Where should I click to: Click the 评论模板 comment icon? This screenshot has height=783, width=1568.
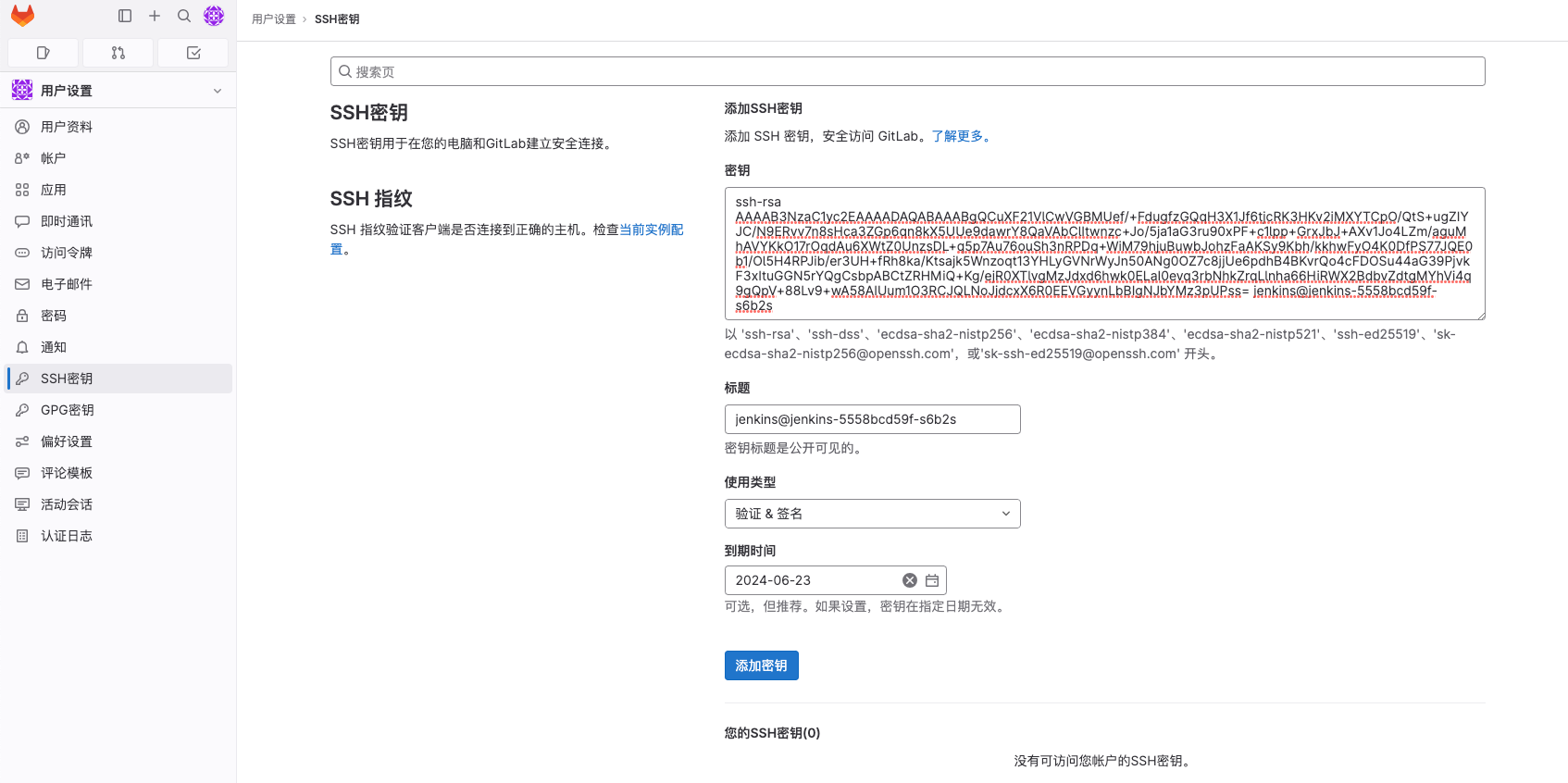(22, 473)
